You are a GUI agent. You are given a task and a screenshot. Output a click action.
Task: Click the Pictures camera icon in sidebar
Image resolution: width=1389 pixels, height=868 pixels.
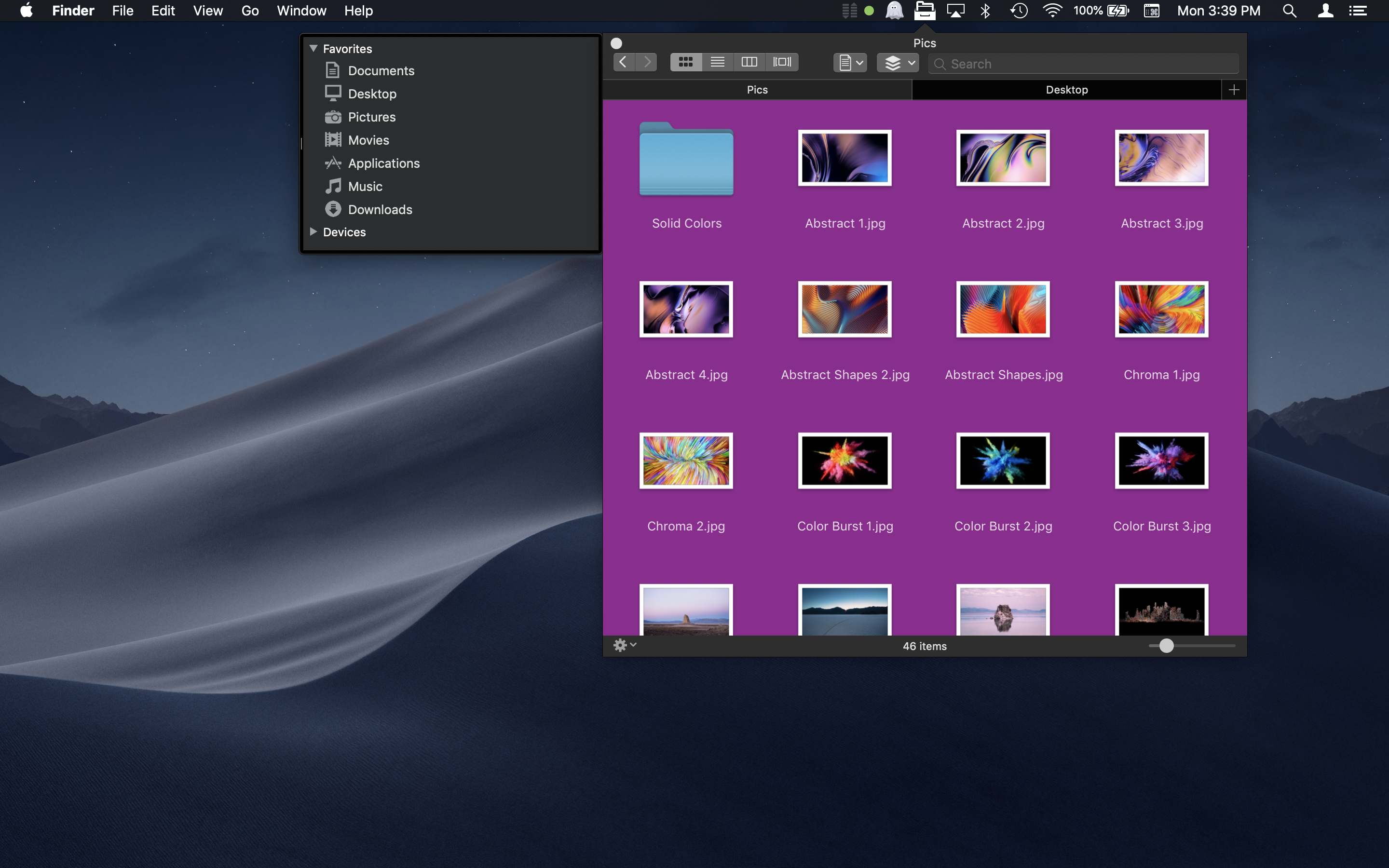[333, 117]
